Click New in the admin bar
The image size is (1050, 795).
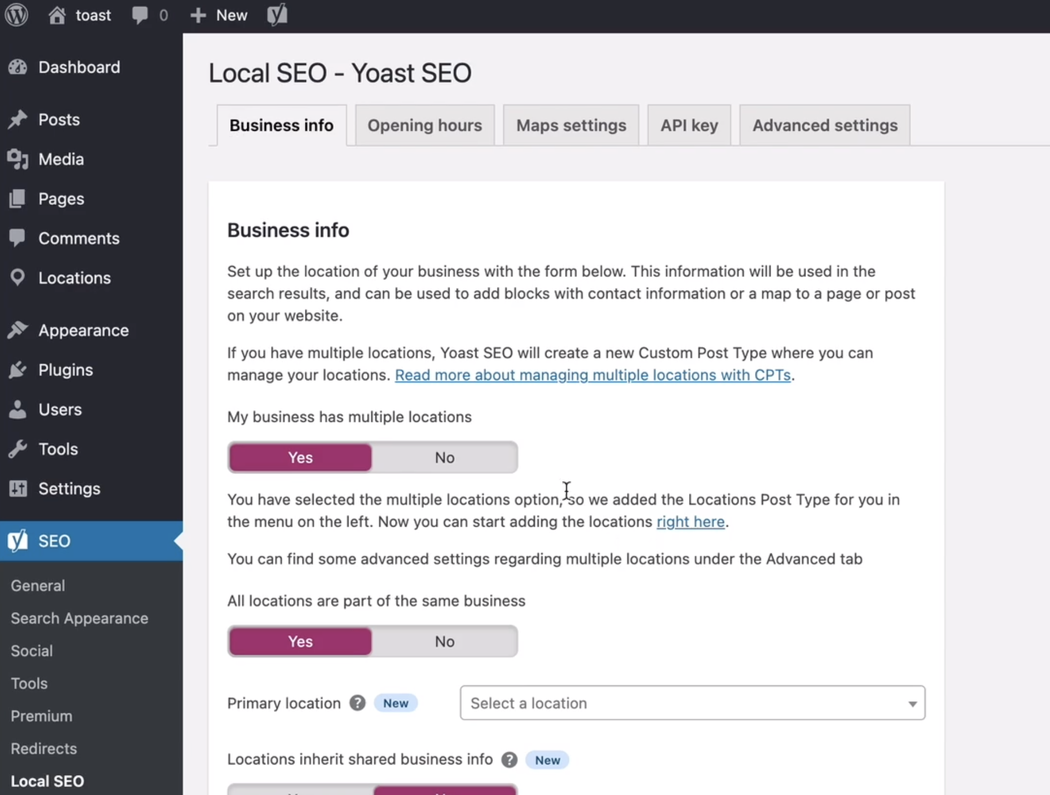click(231, 15)
